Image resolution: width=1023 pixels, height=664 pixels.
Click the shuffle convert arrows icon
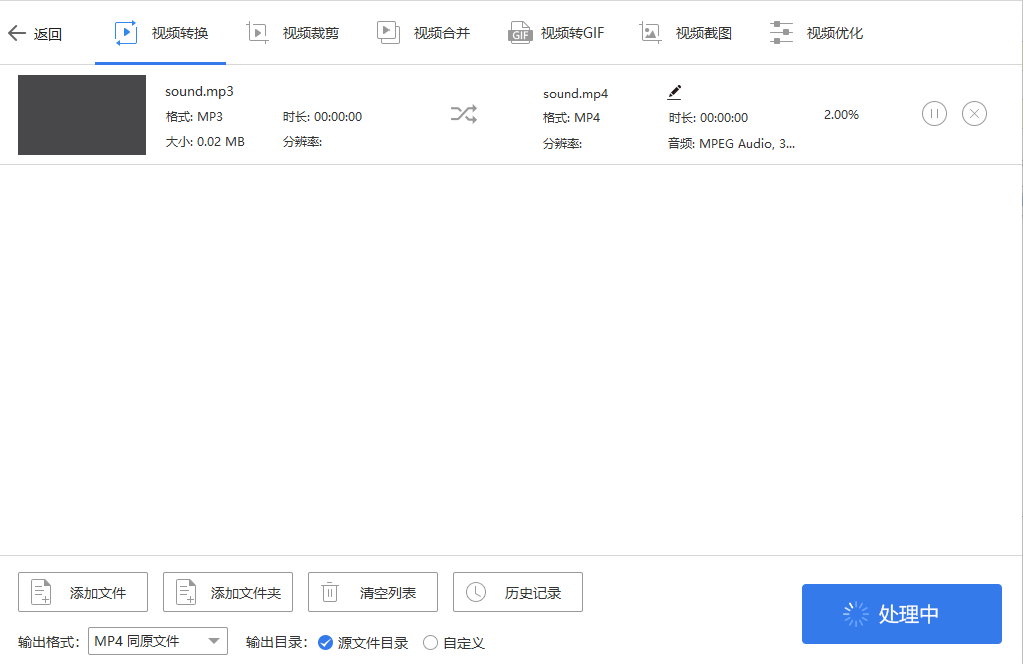[x=463, y=114]
